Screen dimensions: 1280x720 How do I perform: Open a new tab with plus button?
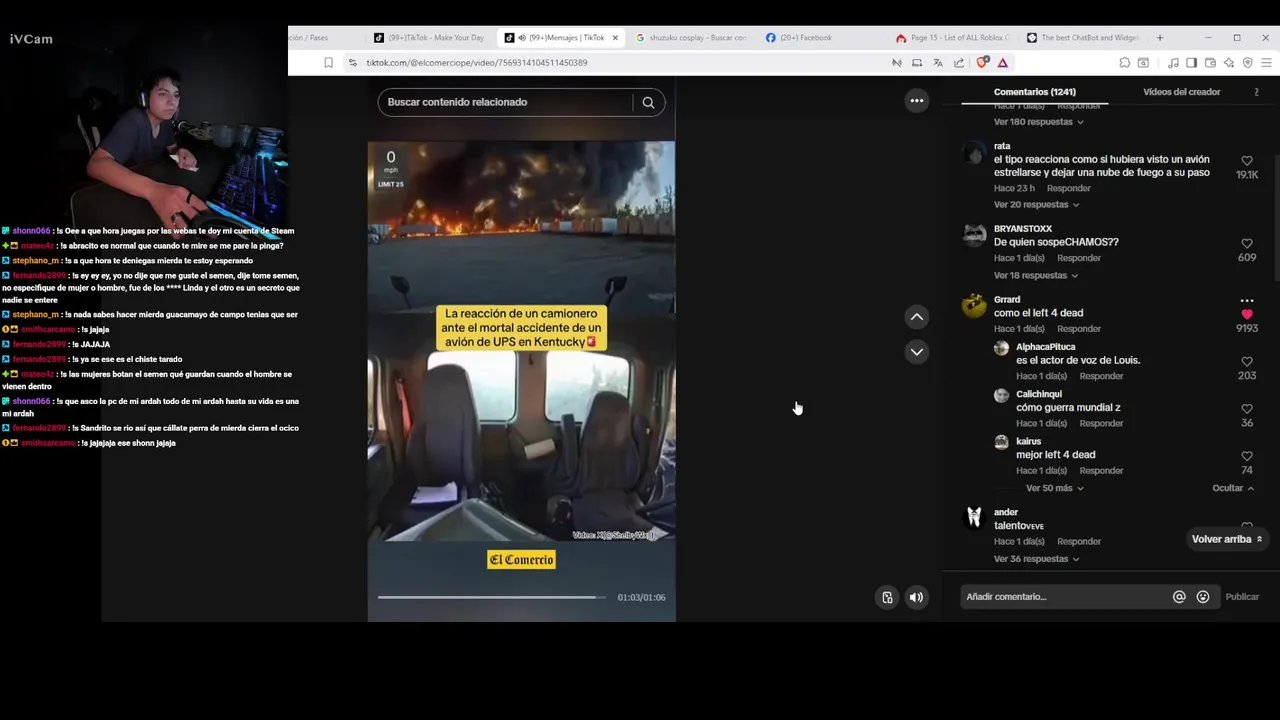click(1159, 38)
